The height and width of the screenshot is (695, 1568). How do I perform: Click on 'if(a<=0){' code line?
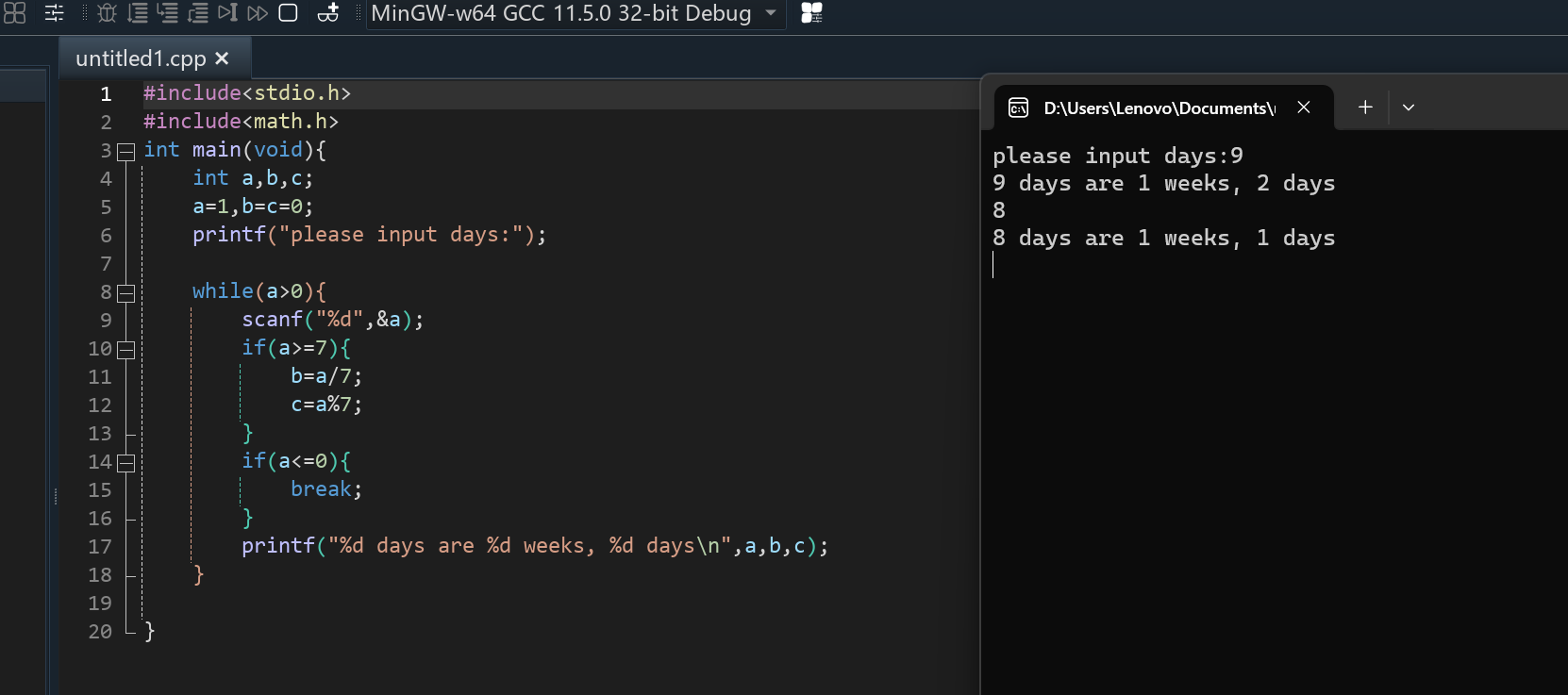[x=296, y=461]
